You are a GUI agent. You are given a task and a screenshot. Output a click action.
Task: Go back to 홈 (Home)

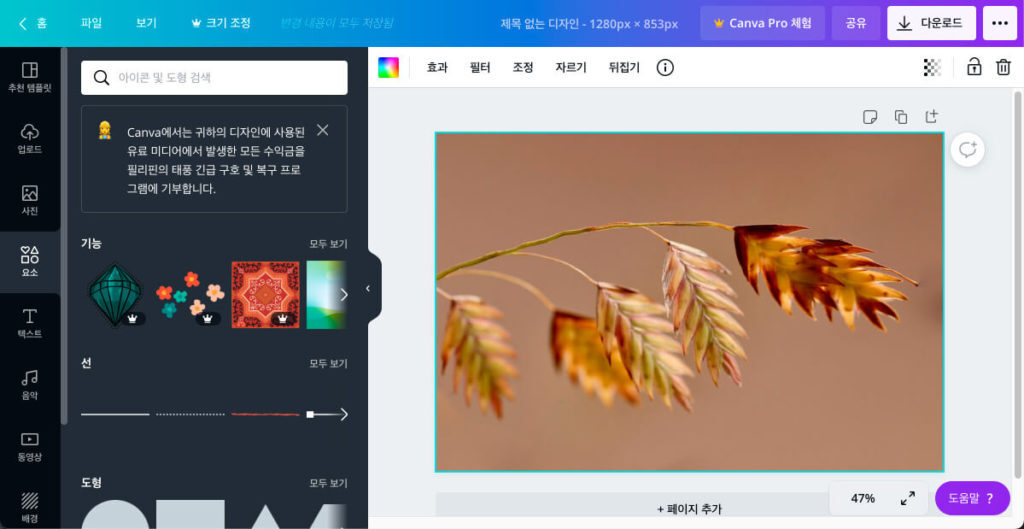pos(33,24)
